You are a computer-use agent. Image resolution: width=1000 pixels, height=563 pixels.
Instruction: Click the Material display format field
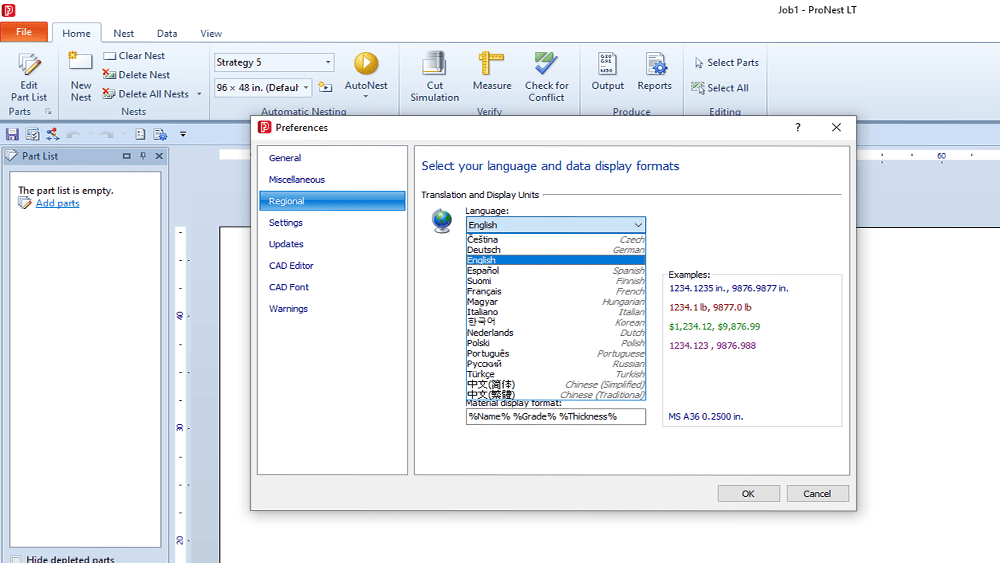pos(555,416)
